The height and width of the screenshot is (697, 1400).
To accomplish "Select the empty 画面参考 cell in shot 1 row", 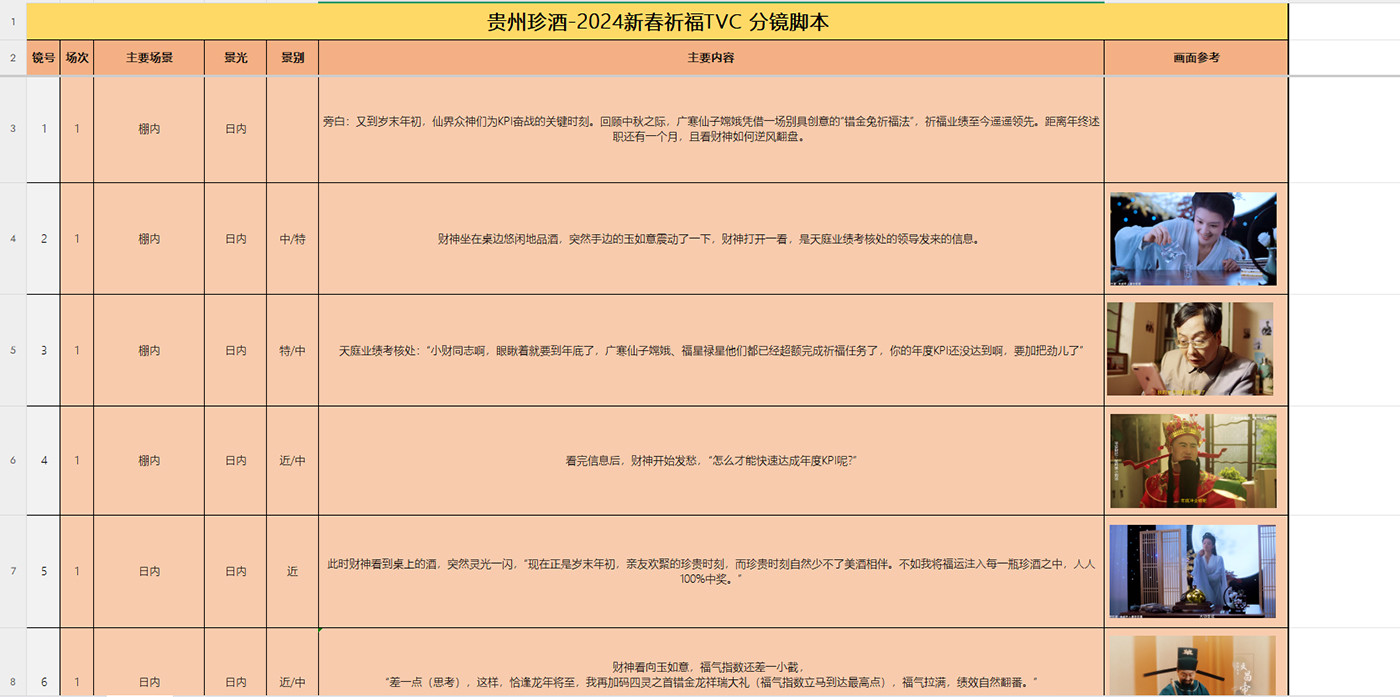I will pyautogui.click(x=1196, y=129).
